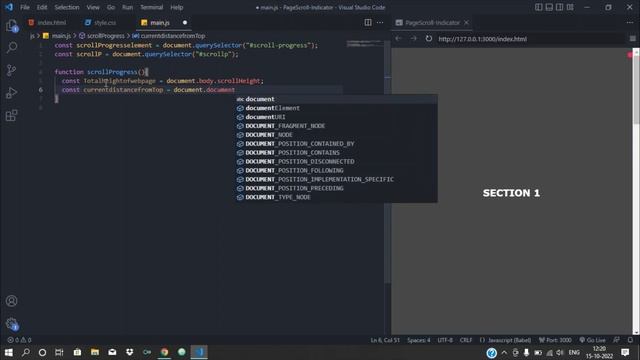Viewport: 640px width, 360px height.
Task: Open the Accounts menu icon
Action: tap(11, 301)
